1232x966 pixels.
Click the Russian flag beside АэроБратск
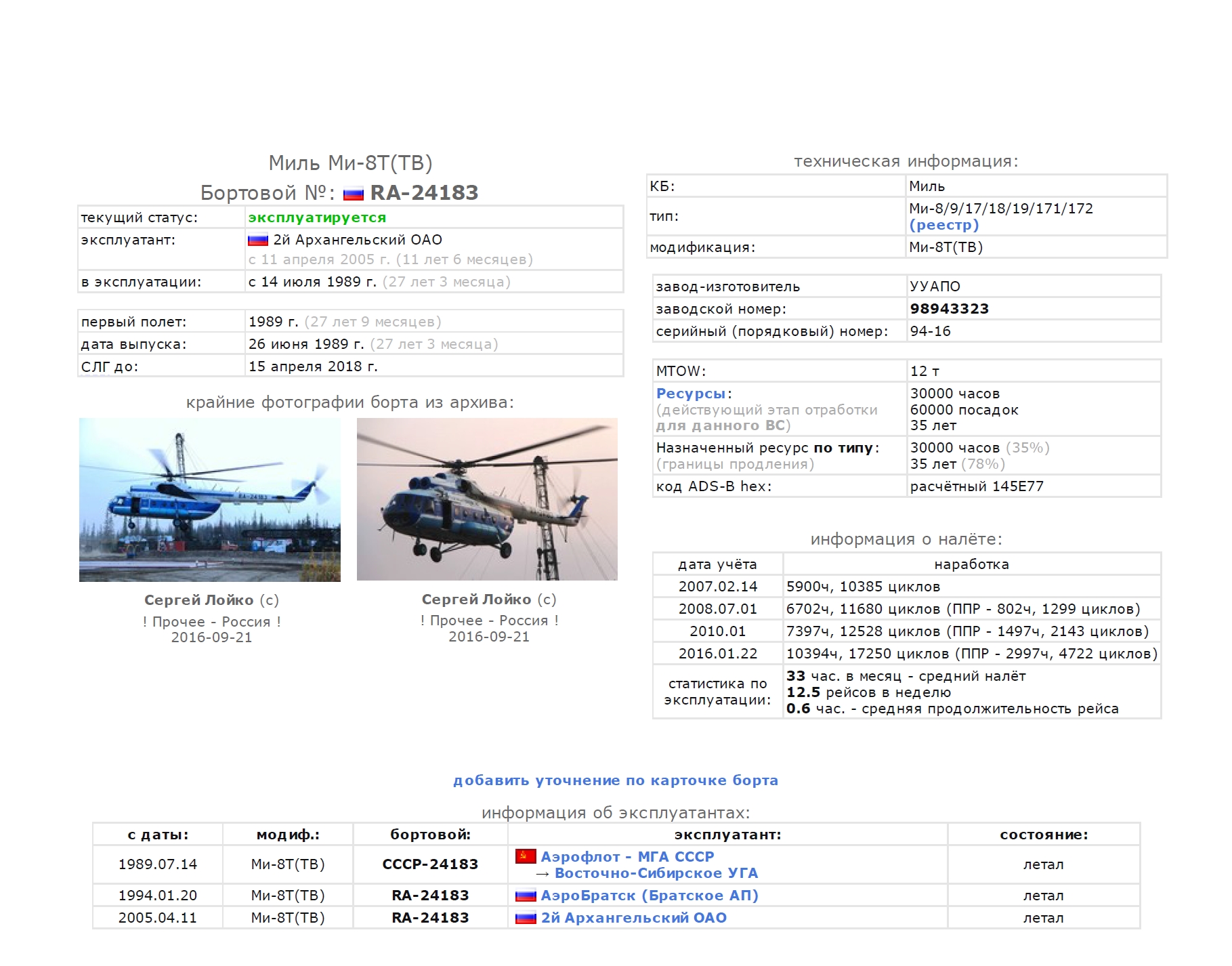click(x=526, y=896)
